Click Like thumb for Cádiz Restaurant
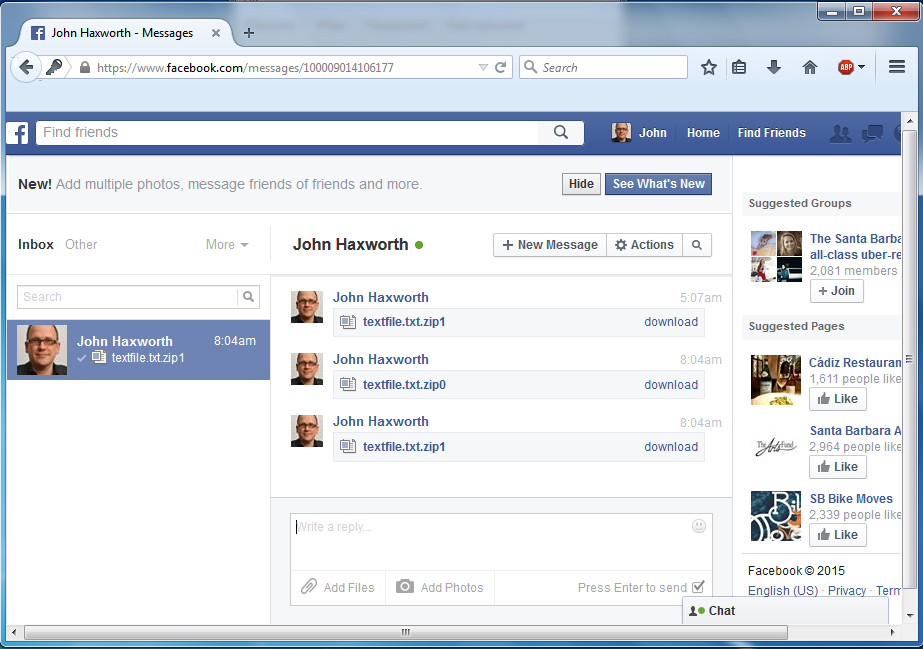 point(838,399)
